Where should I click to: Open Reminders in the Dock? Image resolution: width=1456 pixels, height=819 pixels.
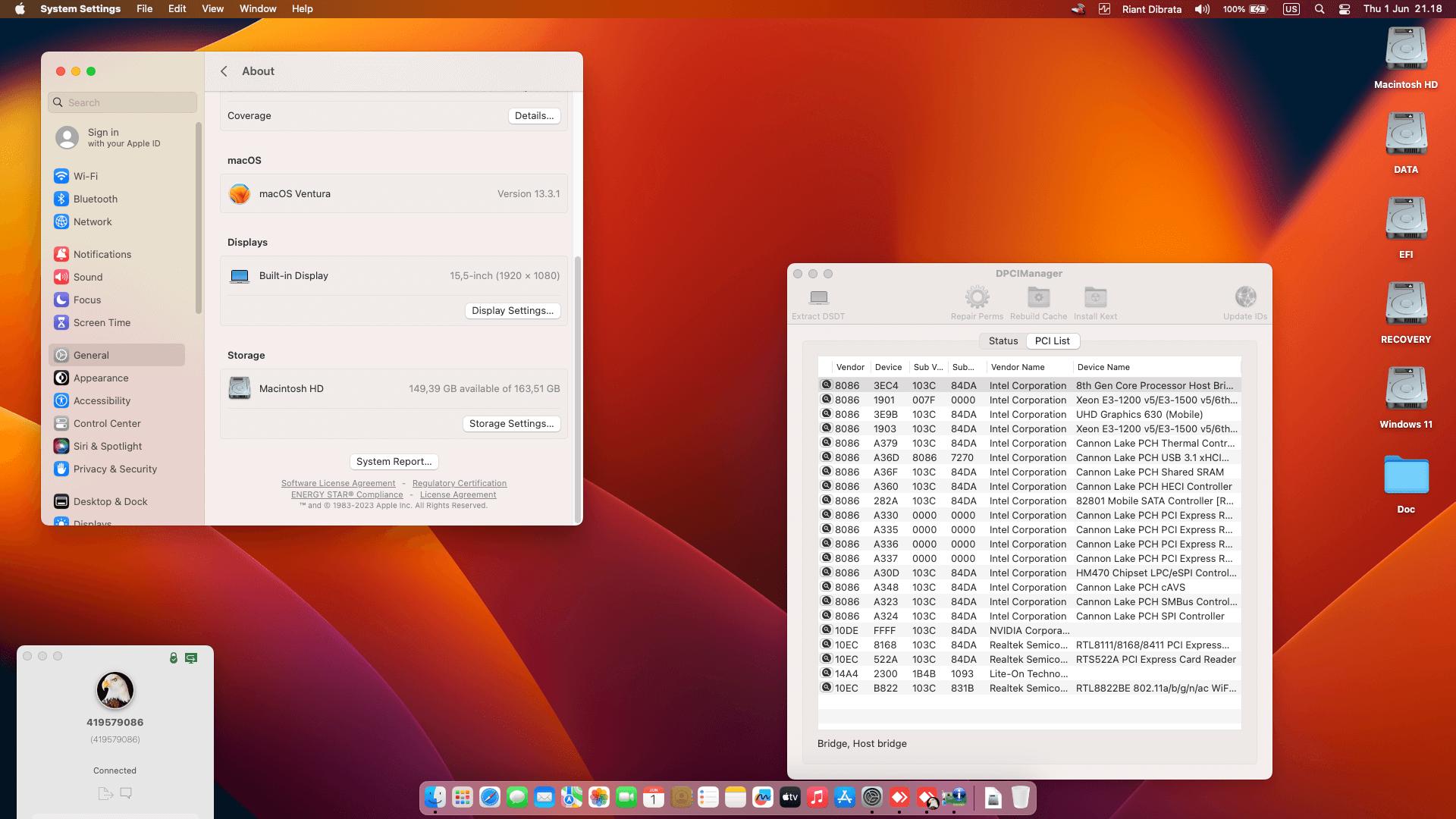click(x=708, y=797)
